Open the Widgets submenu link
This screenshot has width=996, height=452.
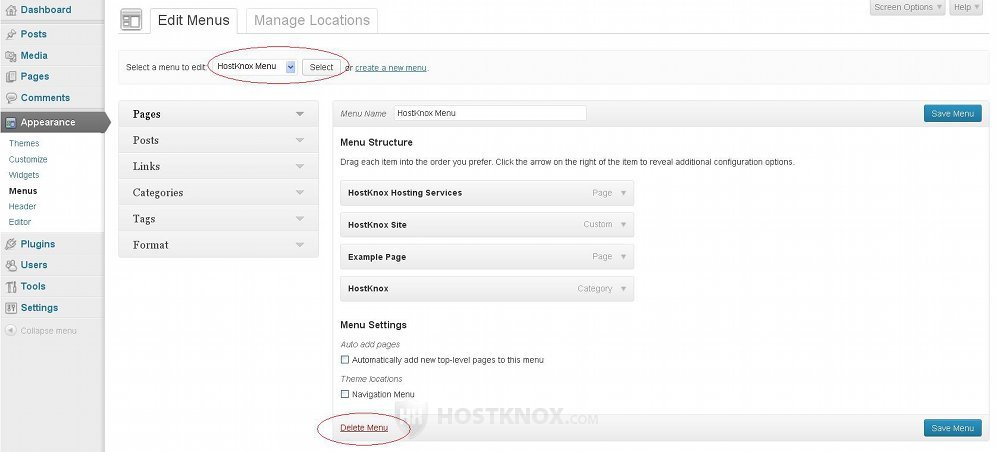[x=24, y=175]
